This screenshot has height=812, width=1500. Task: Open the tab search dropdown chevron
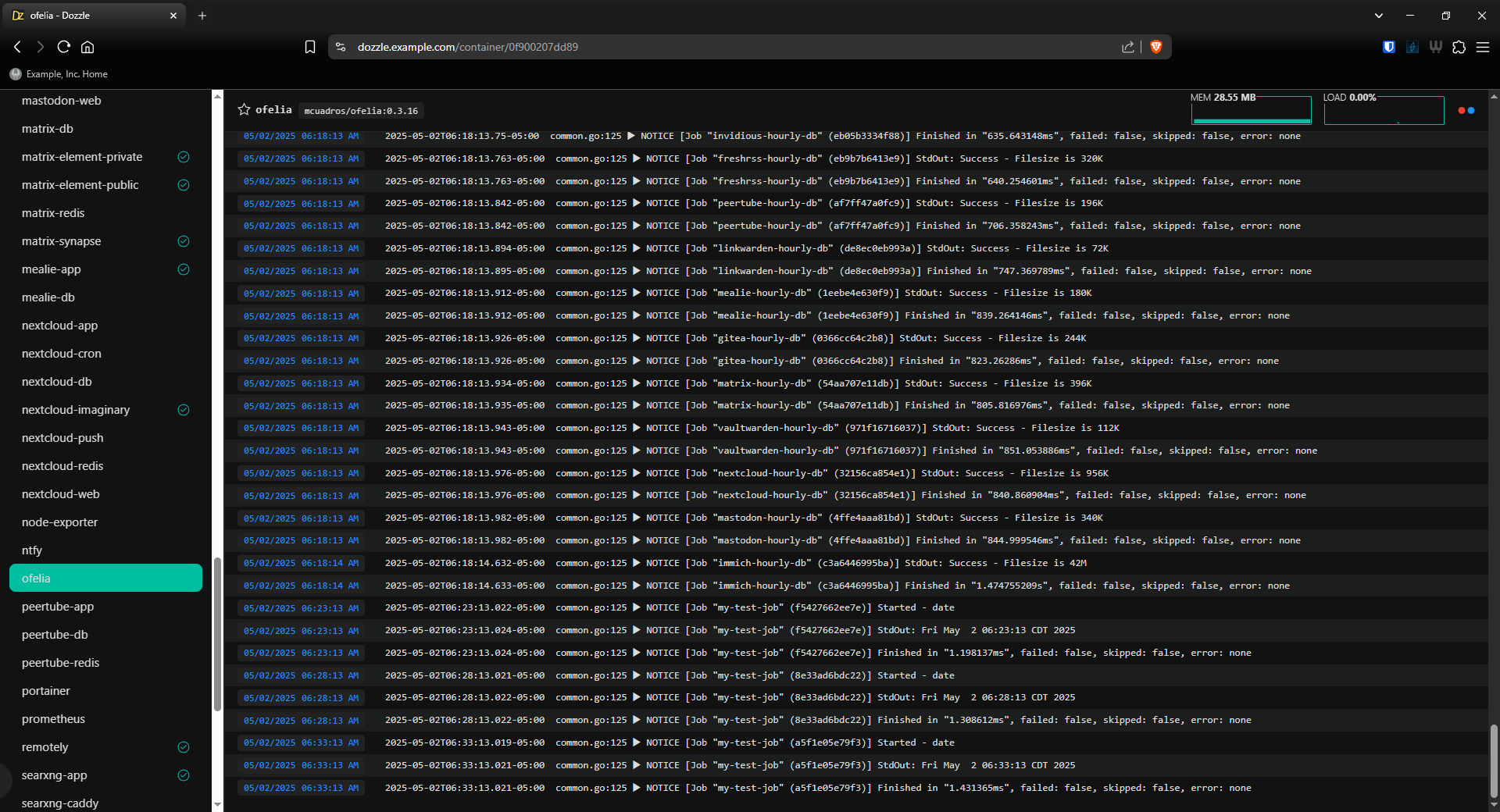1378,16
